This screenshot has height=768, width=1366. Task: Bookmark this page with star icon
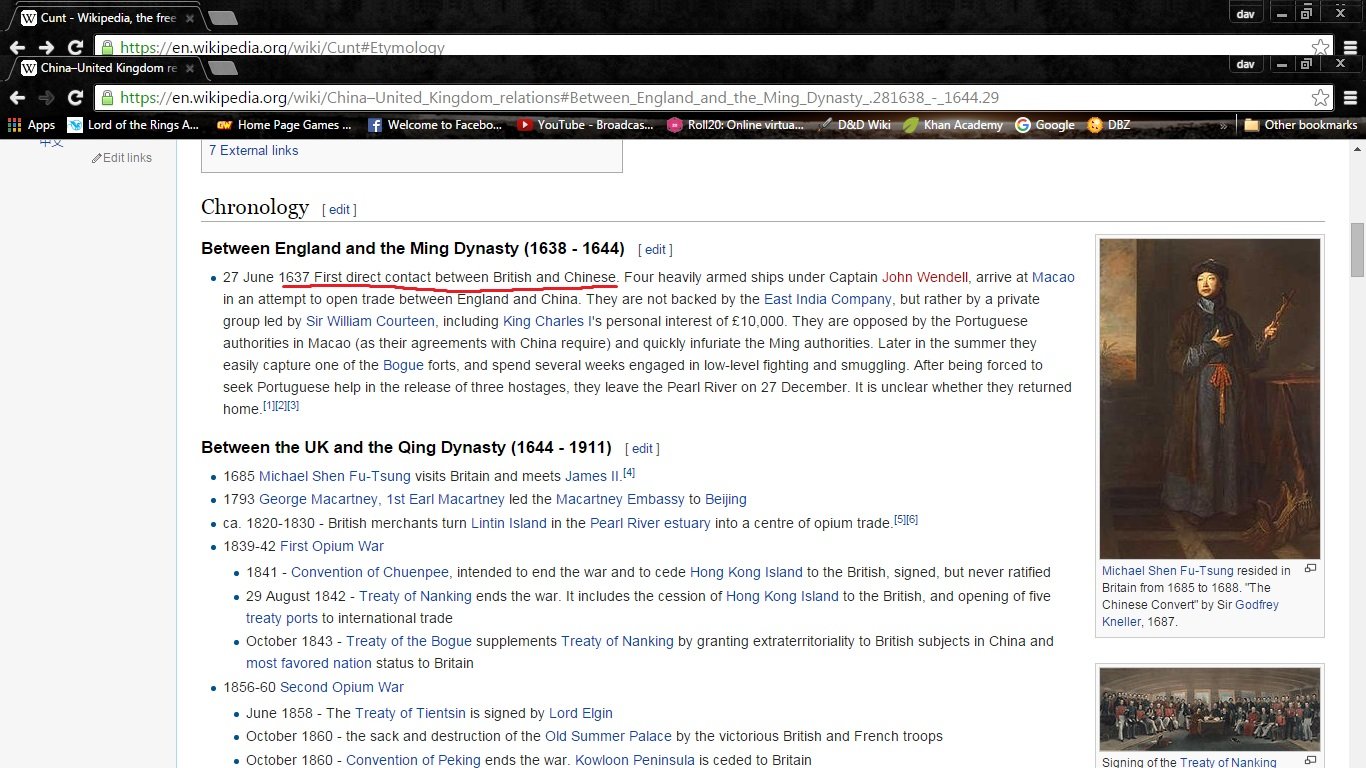(x=1321, y=98)
